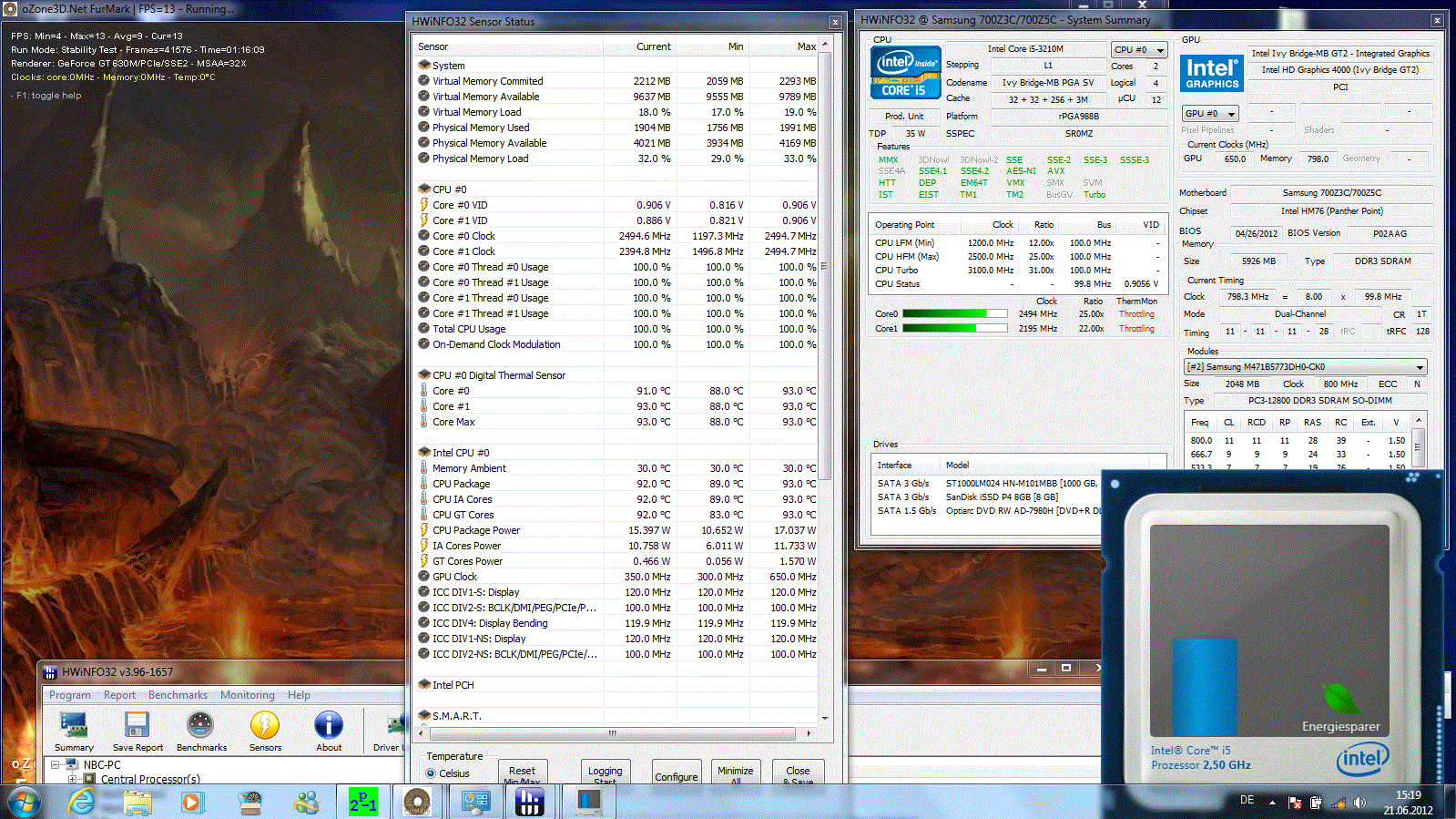Click the Prod. Unit button
This screenshot has height=819, width=1456.
[904, 117]
